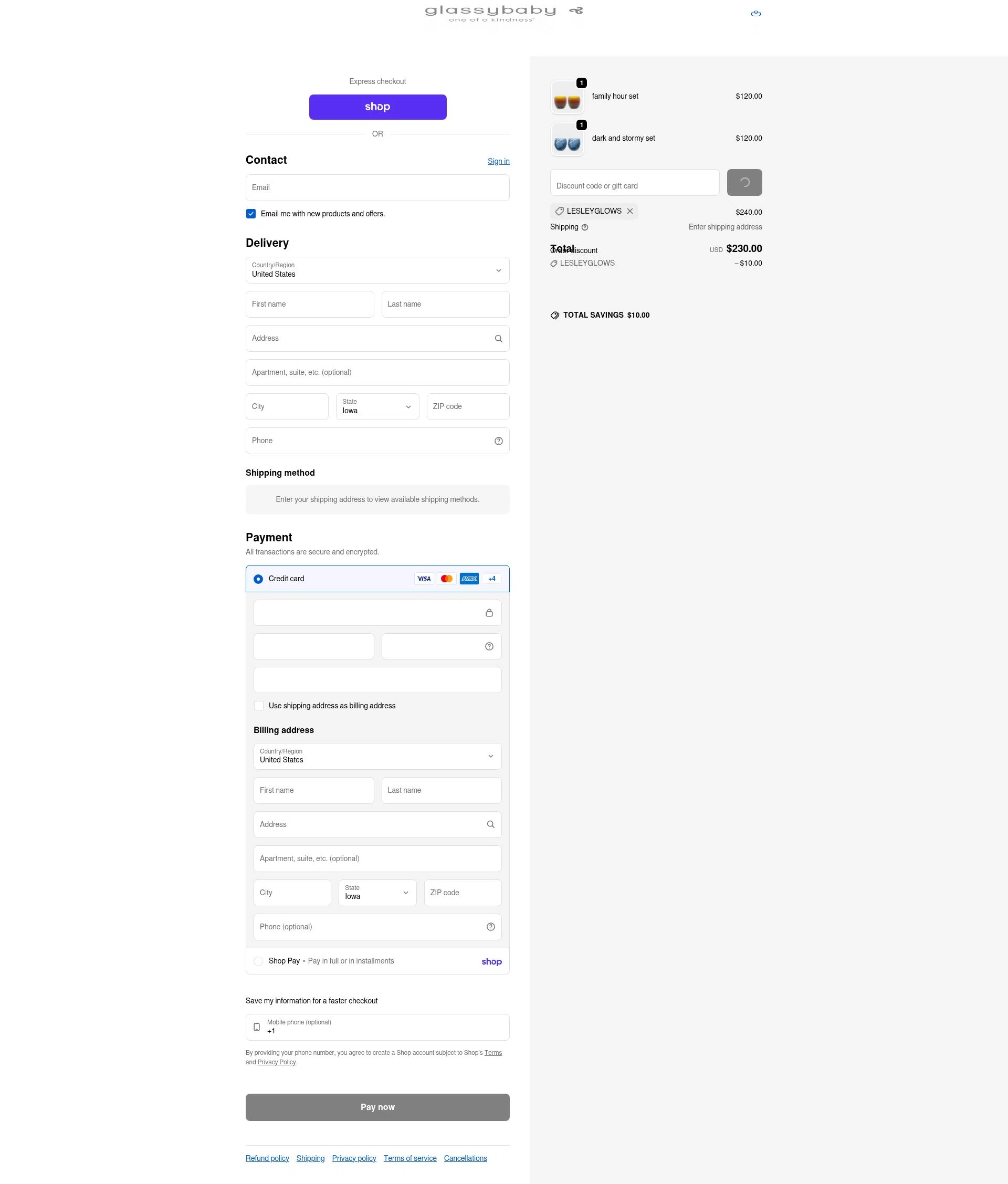The width and height of the screenshot is (1008, 1184).
Task: Enable use shipping address as billing address
Action: (259, 706)
